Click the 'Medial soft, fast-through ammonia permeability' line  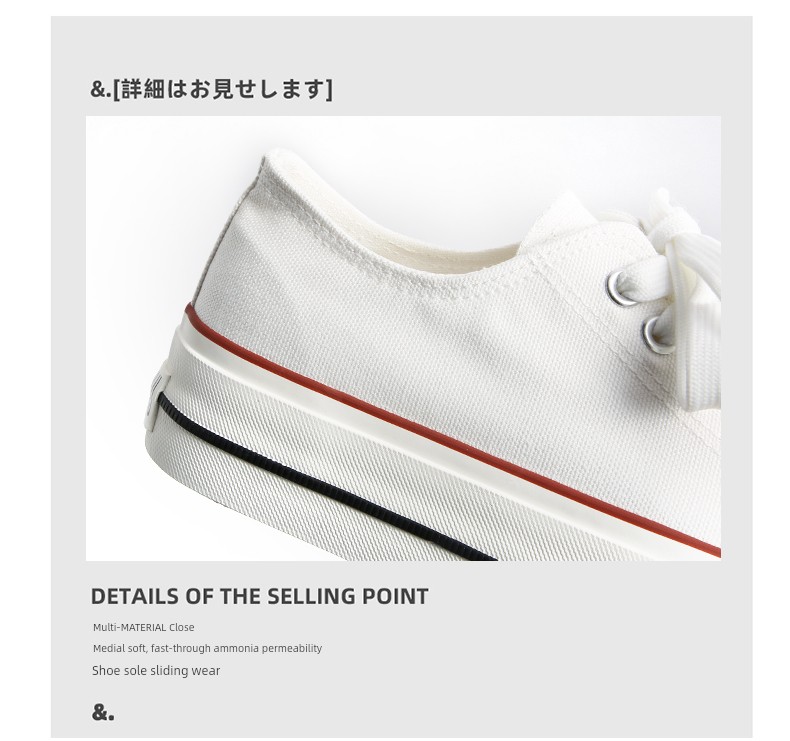207,648
